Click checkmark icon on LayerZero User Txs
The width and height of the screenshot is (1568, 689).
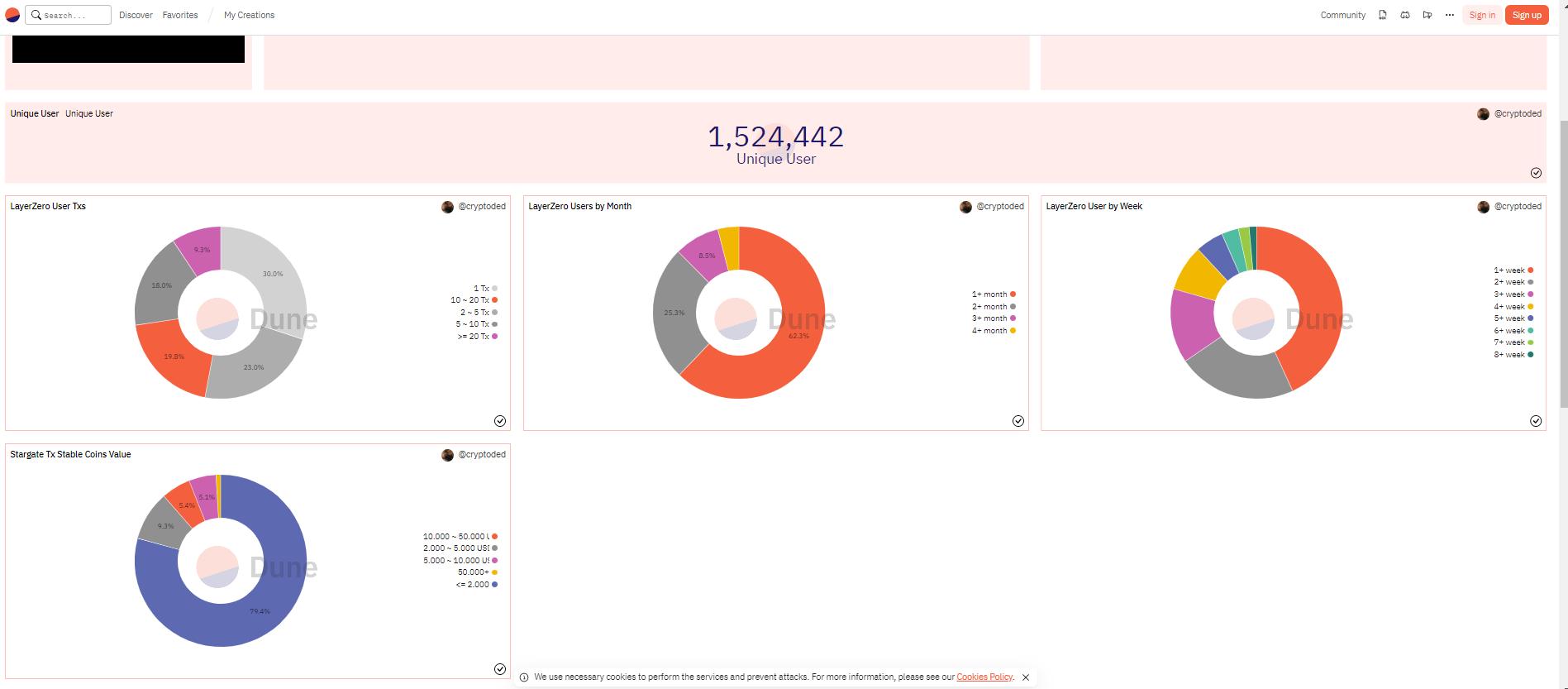500,421
